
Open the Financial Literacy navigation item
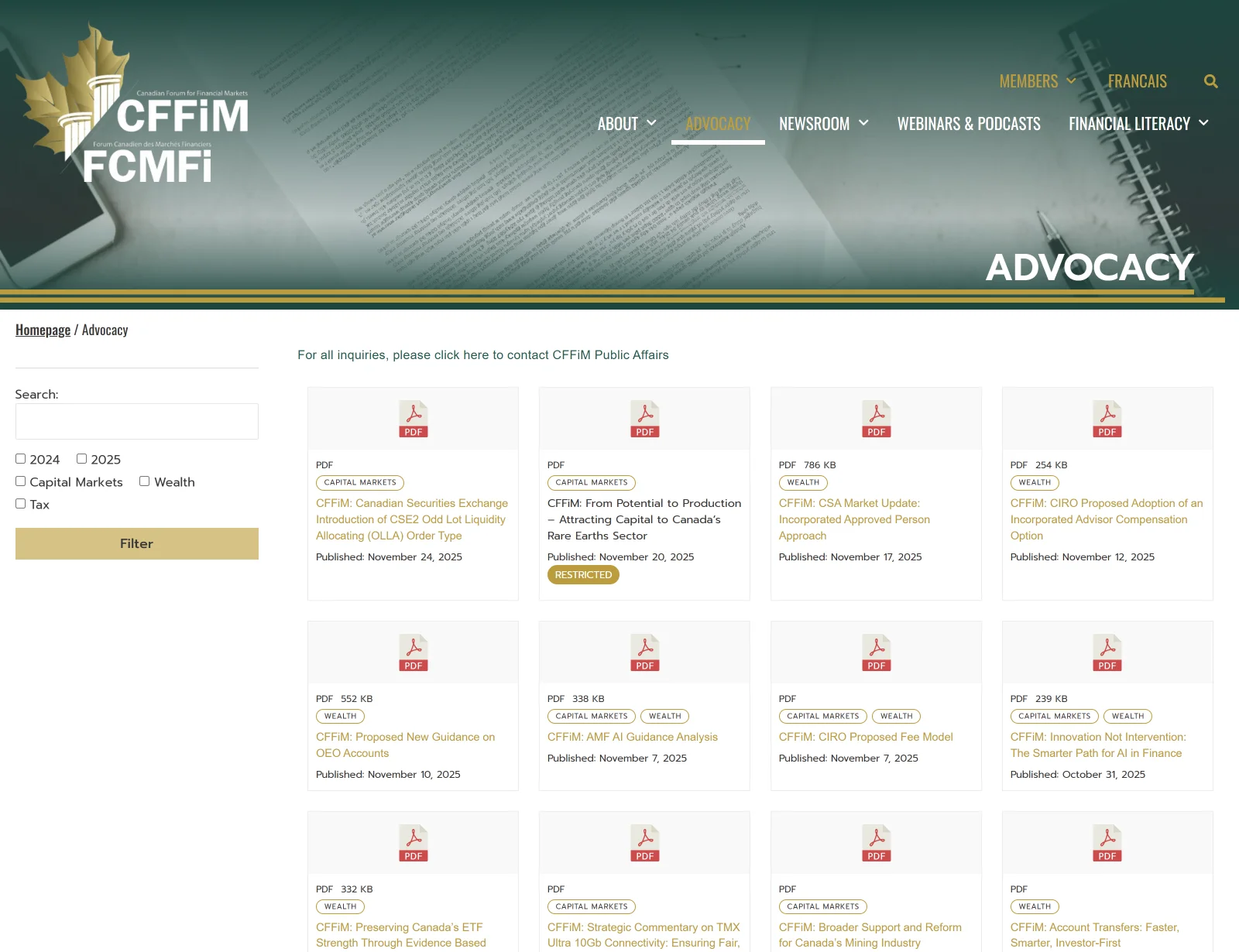pos(1129,124)
